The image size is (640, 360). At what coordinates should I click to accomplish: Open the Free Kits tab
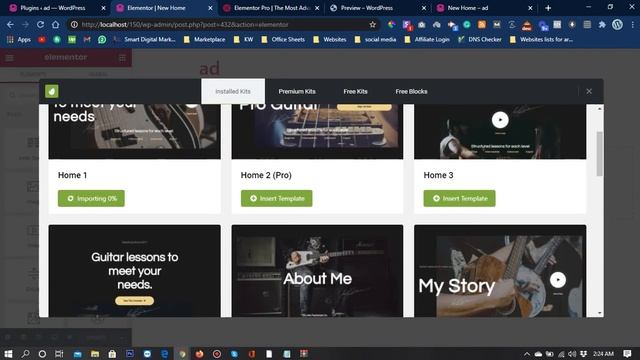point(355,91)
